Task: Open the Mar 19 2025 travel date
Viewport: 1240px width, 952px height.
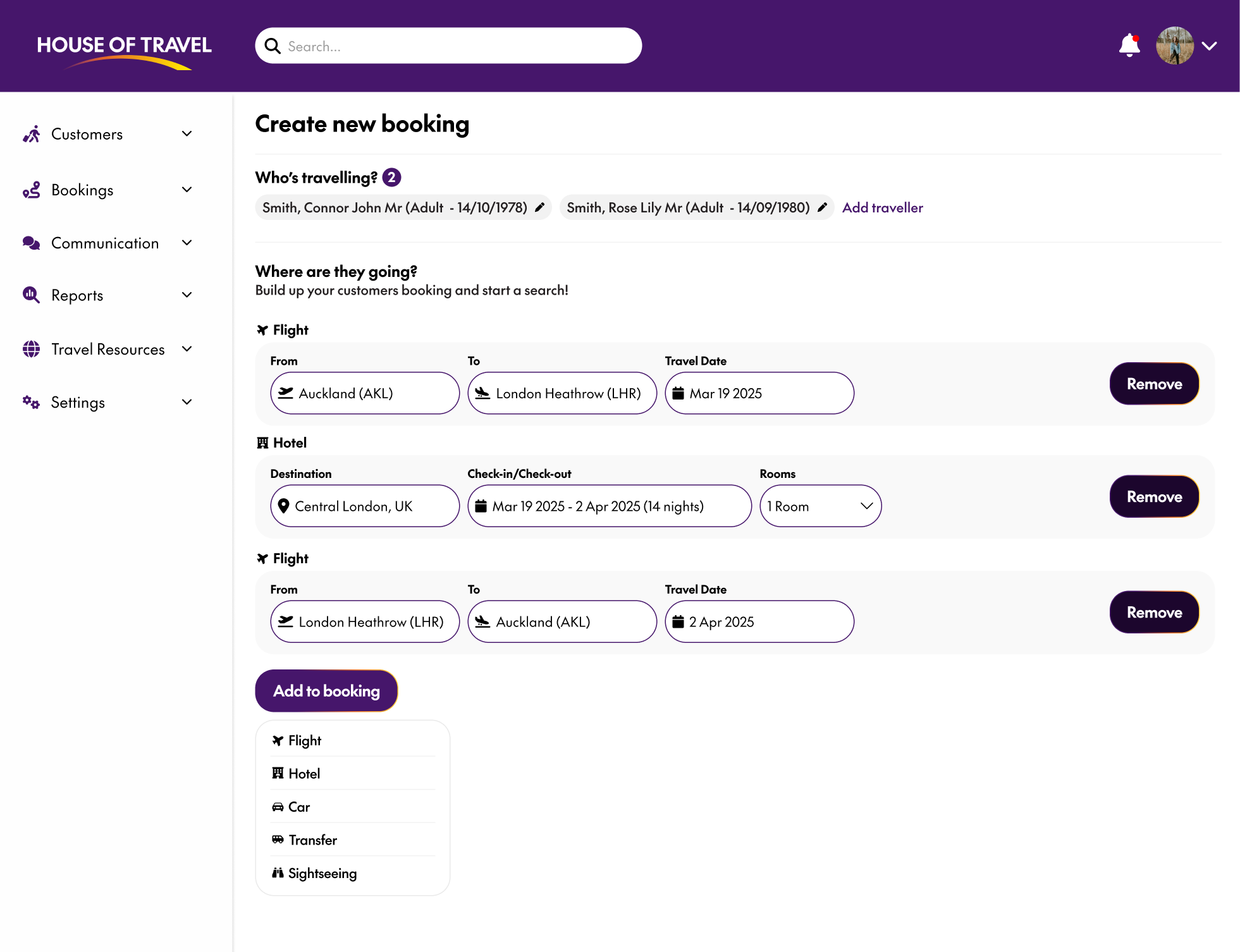Action: click(x=759, y=393)
